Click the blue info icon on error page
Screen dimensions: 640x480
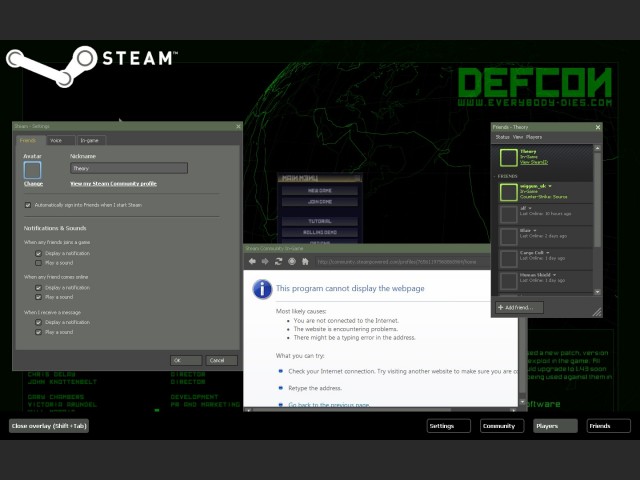[262, 289]
